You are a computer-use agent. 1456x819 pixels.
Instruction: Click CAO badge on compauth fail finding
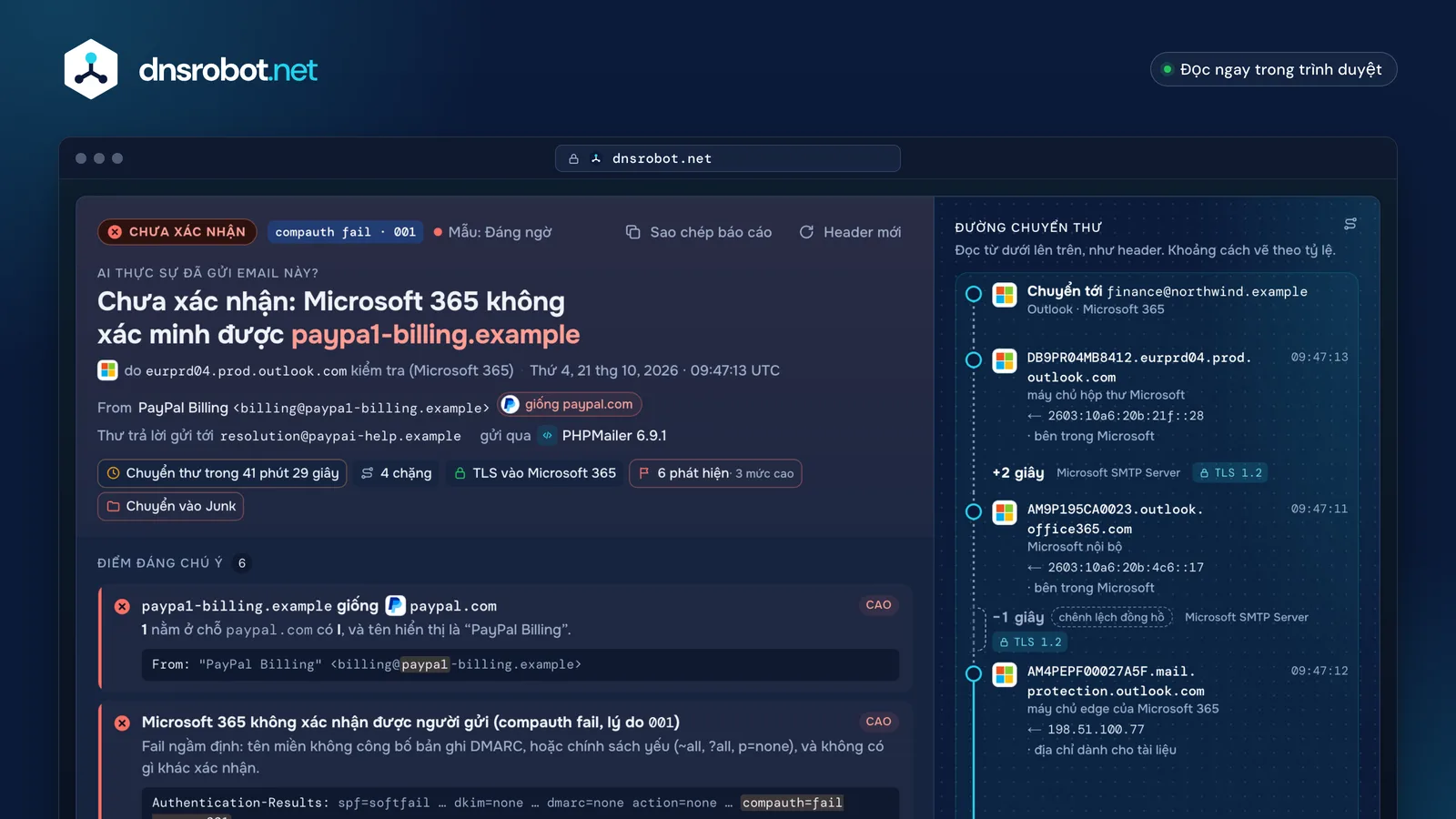point(878,722)
